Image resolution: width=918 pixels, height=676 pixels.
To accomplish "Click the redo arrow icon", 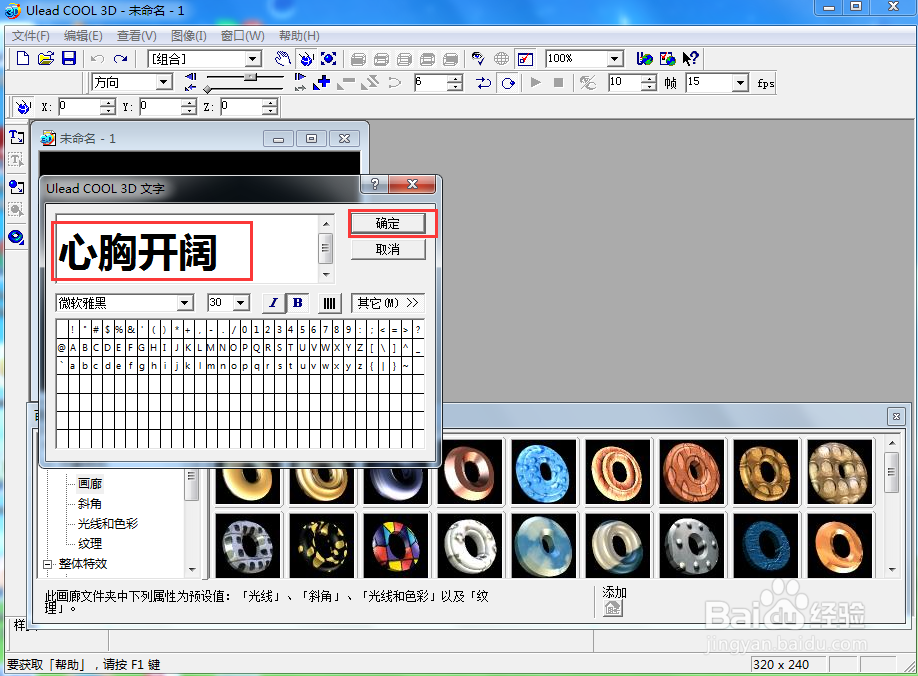I will tap(121, 59).
